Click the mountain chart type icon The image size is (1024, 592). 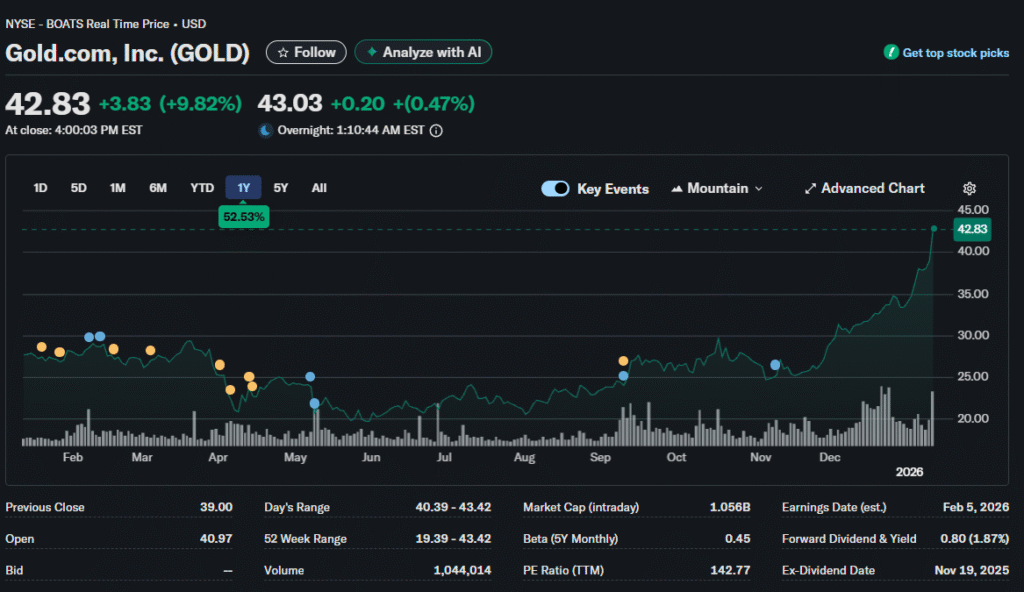[677, 188]
